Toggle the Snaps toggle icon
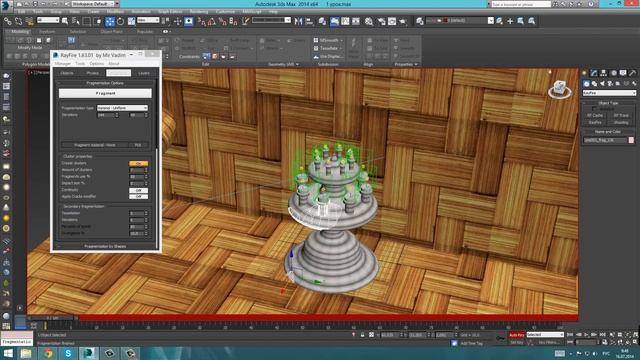The image size is (640, 360). point(202,21)
